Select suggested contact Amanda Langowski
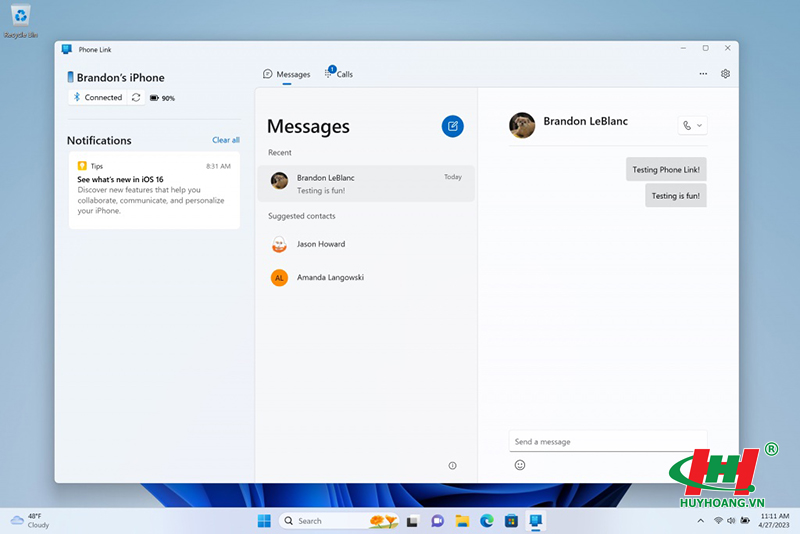This screenshot has height=534, width=800. tap(366, 277)
